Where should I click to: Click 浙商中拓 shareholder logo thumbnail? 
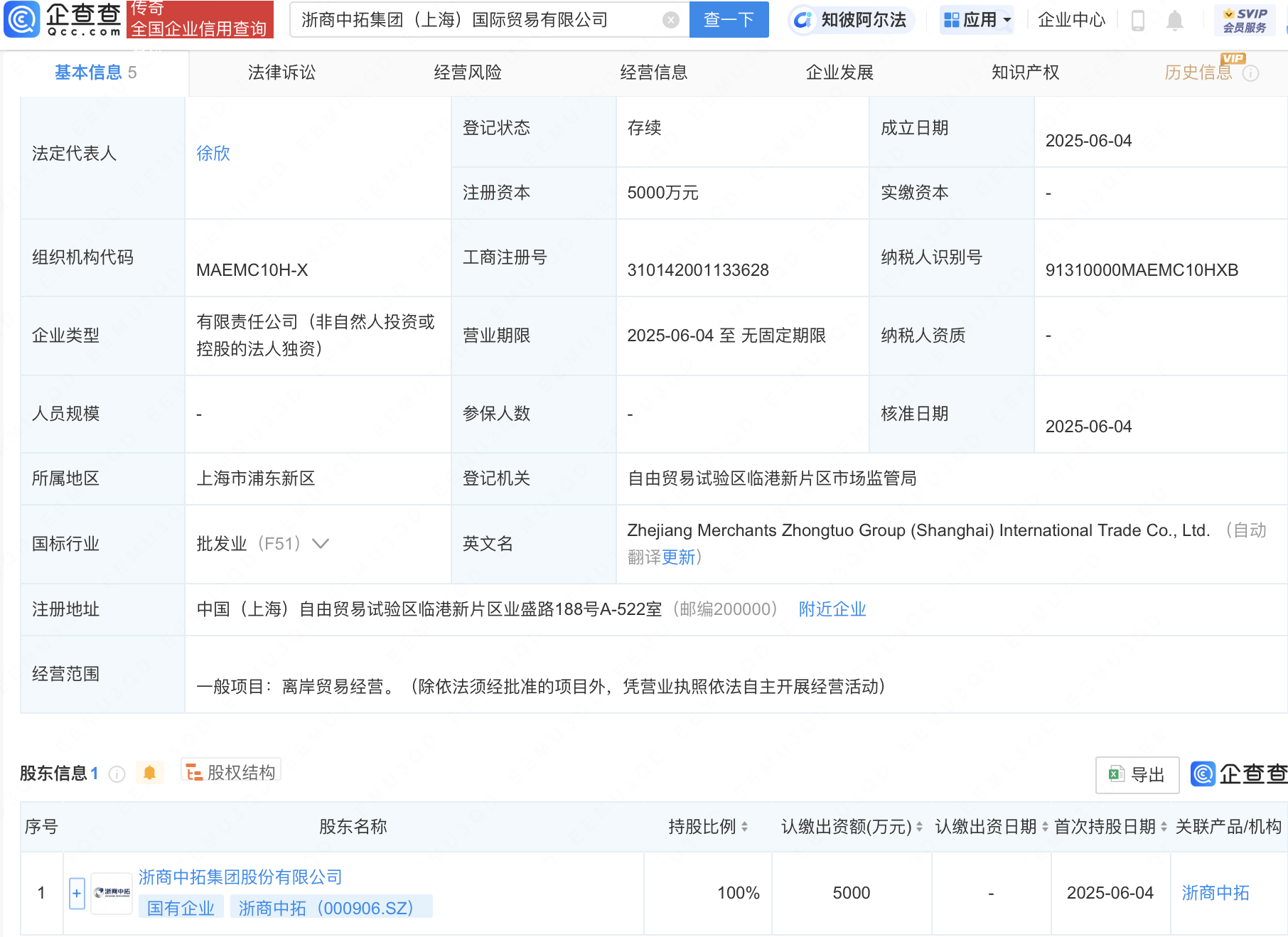[x=112, y=893]
